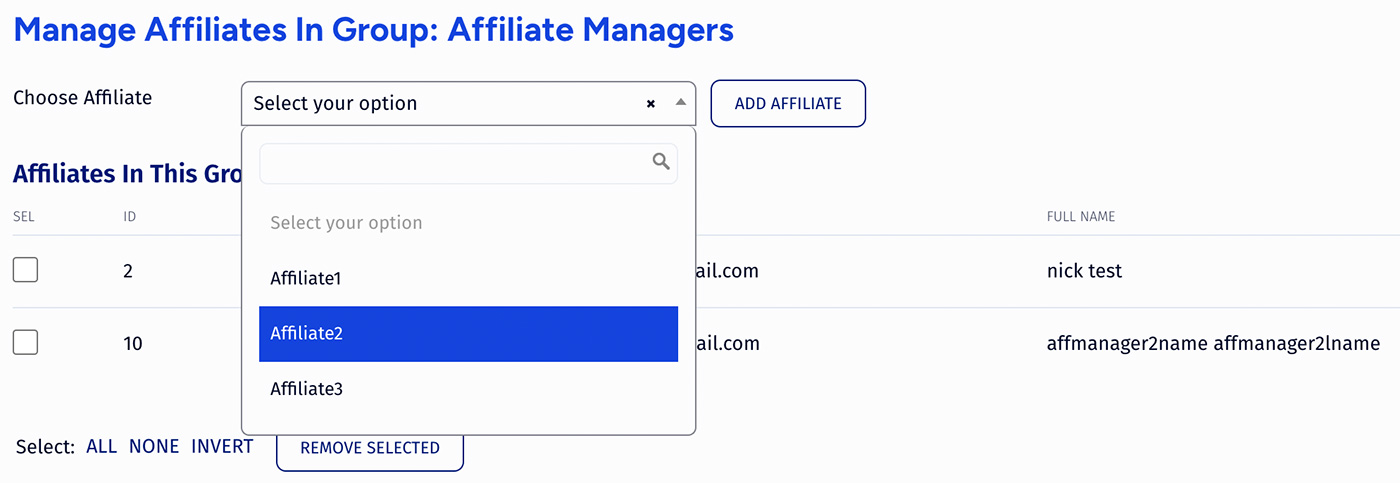Tick the checkbox for affiliate ID 10
1400x483 pixels.
point(25,343)
